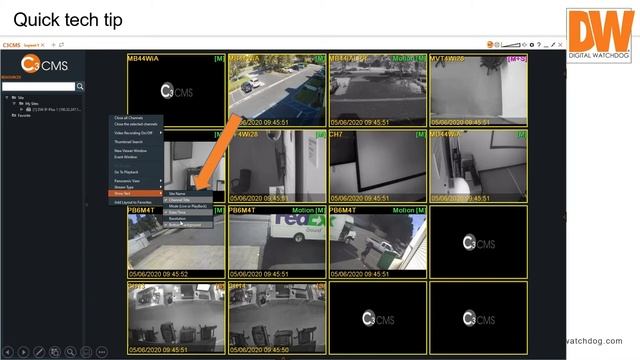Enable Mode (Live or Playback) option
Viewport: 640px width, 360px height.
click(188, 206)
